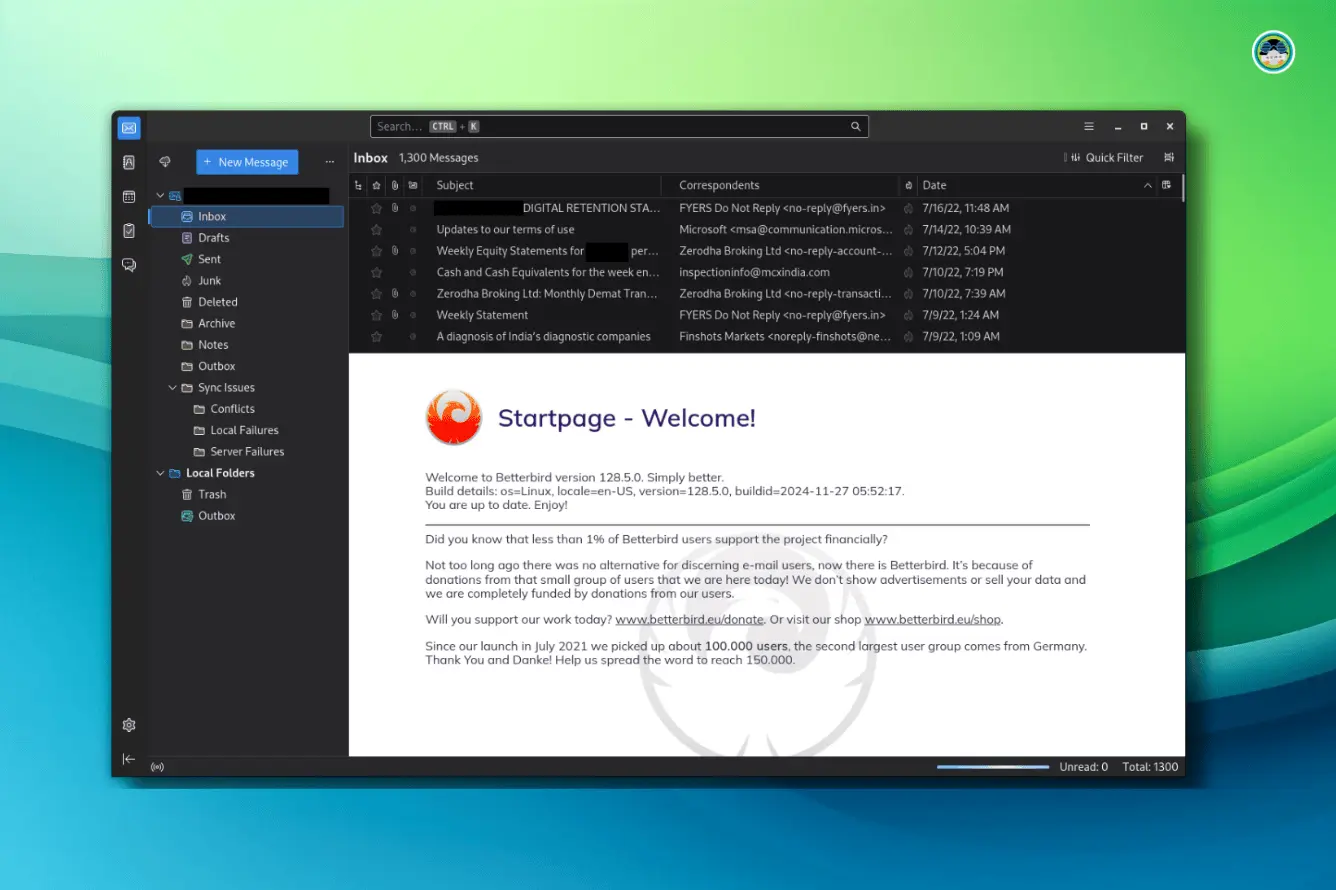Open the hamburger application menu
The image size is (1336, 890).
point(1089,127)
